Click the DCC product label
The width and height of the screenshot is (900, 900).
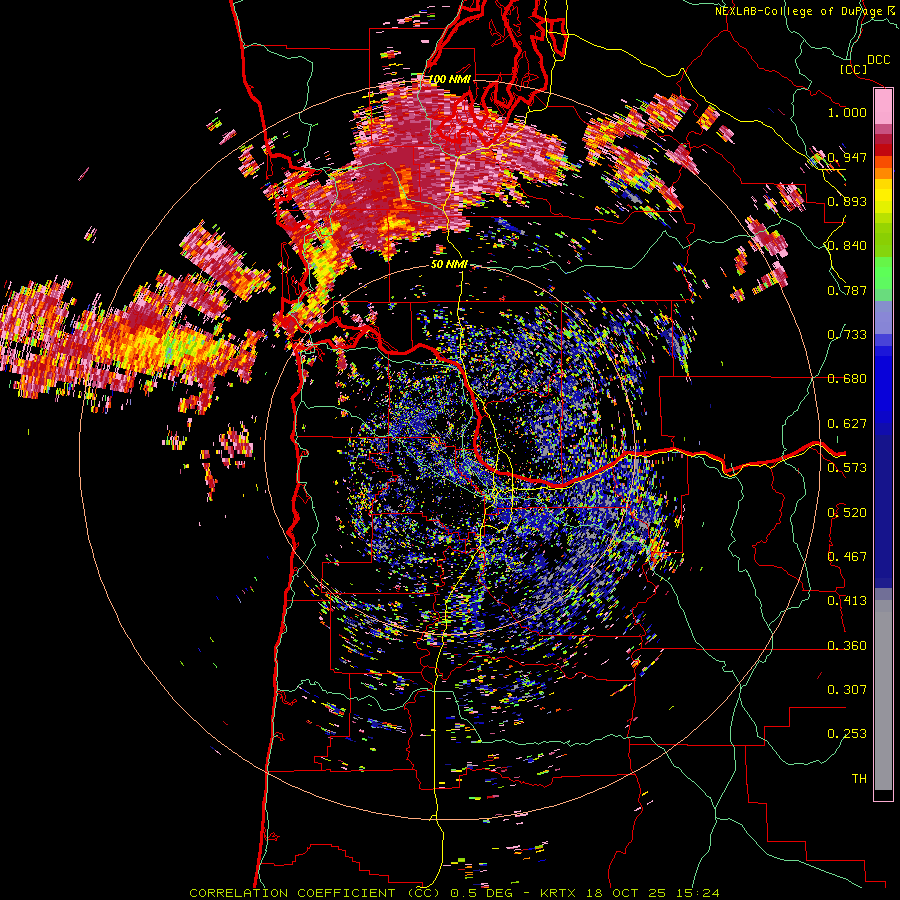click(x=878, y=60)
